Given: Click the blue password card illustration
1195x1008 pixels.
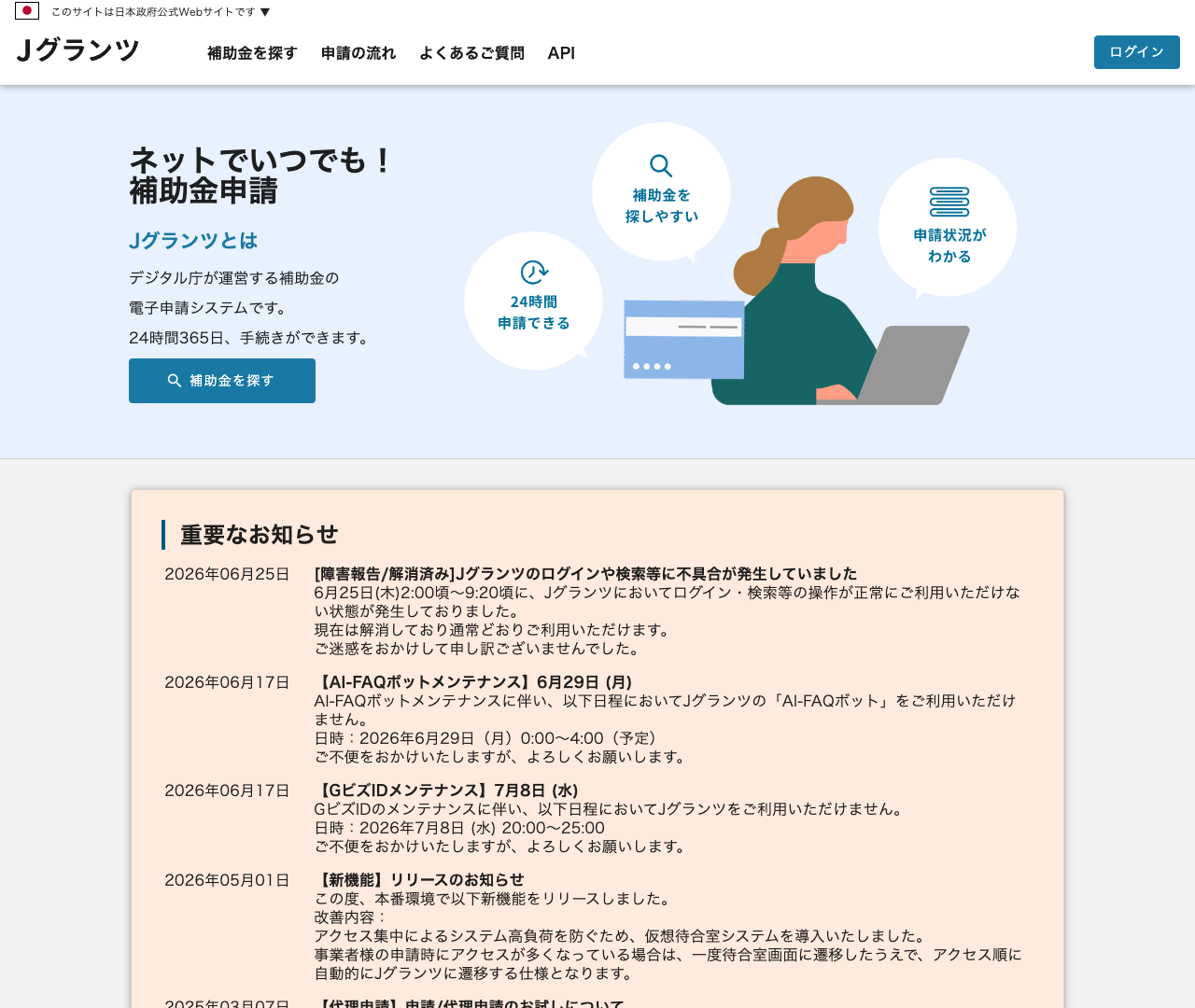Looking at the screenshot, I should (684, 340).
